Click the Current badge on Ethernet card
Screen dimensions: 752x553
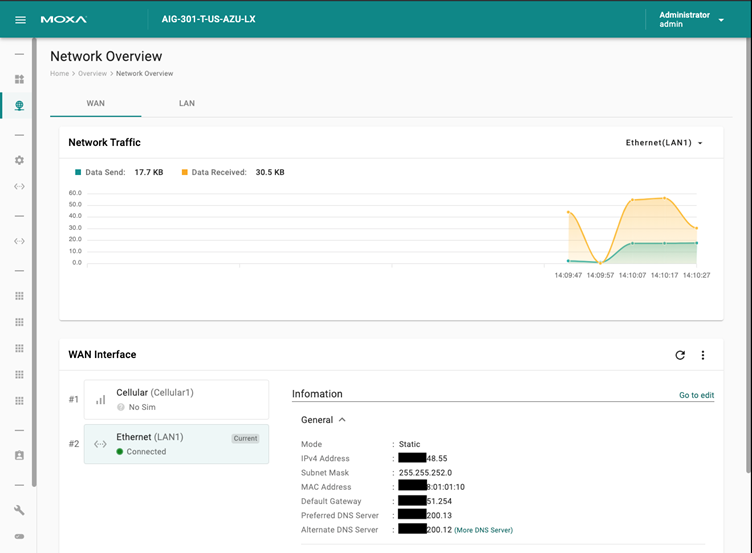coord(246,438)
